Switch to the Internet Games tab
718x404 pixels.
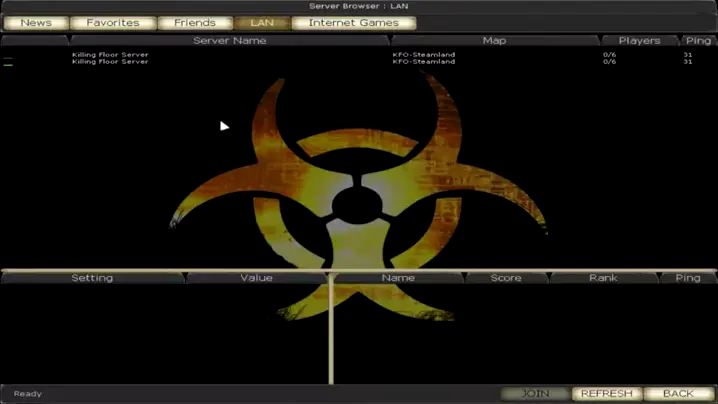pos(353,22)
